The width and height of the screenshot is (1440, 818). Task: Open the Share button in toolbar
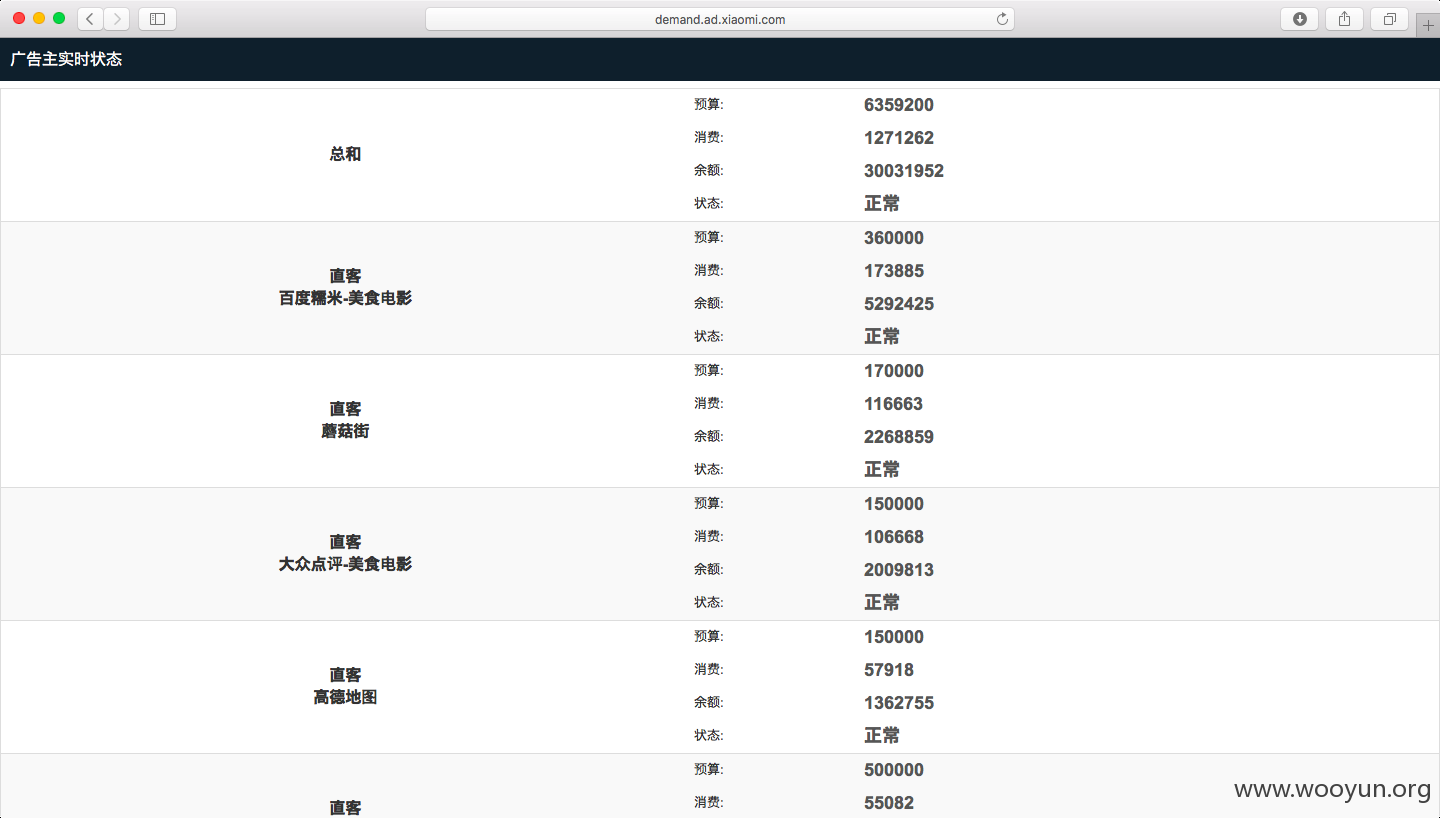click(x=1344, y=19)
